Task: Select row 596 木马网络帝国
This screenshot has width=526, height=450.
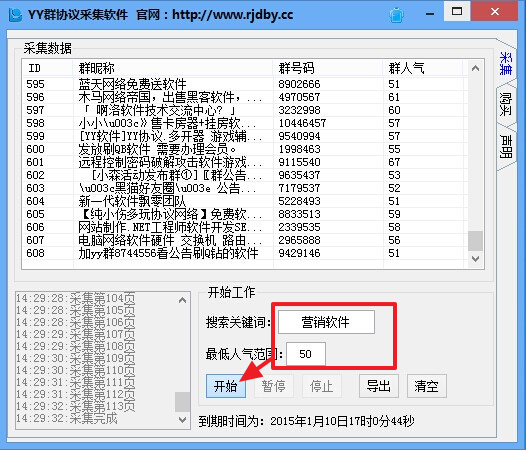Action: 245,97
